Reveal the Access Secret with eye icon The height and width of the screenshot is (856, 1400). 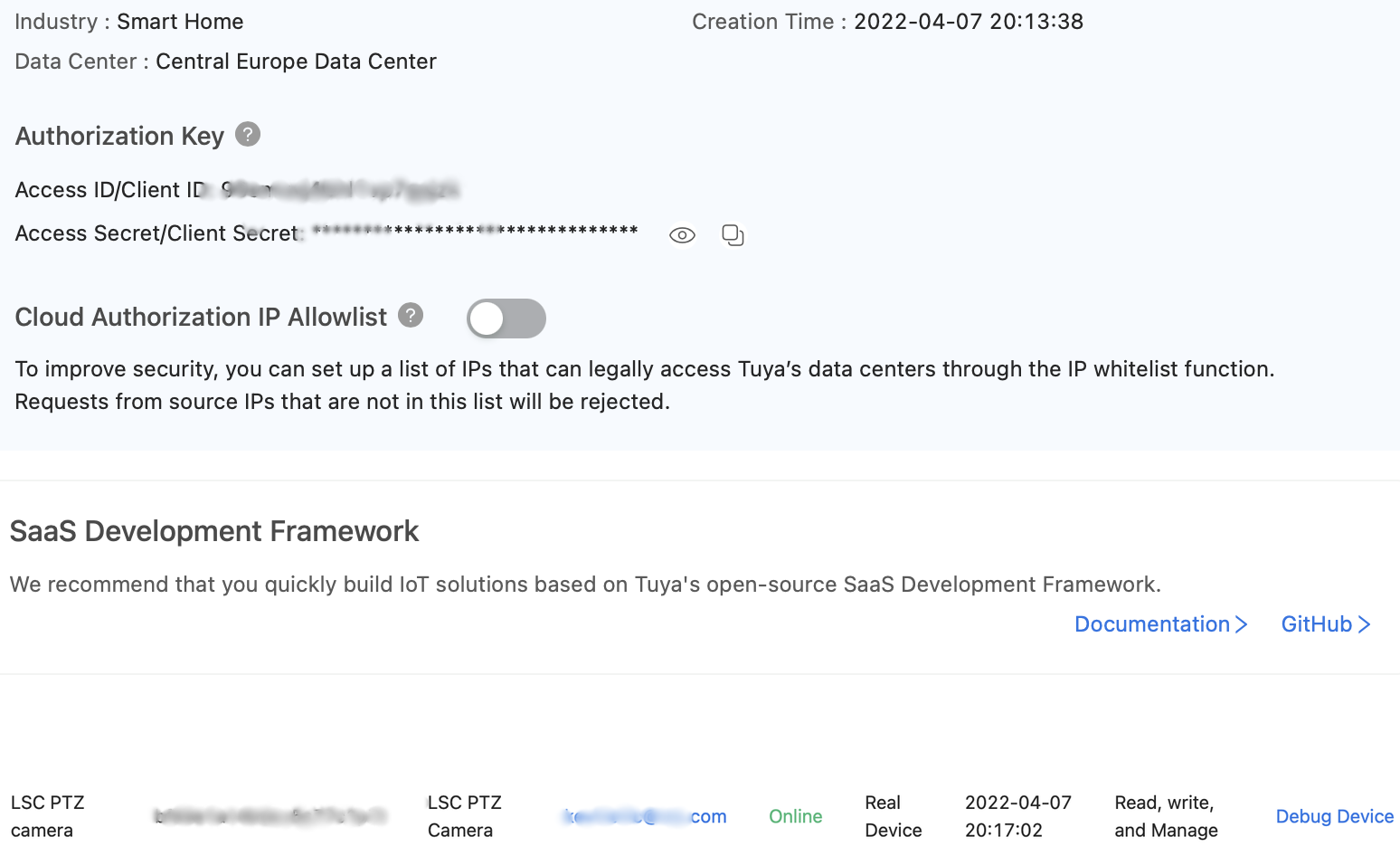click(682, 235)
